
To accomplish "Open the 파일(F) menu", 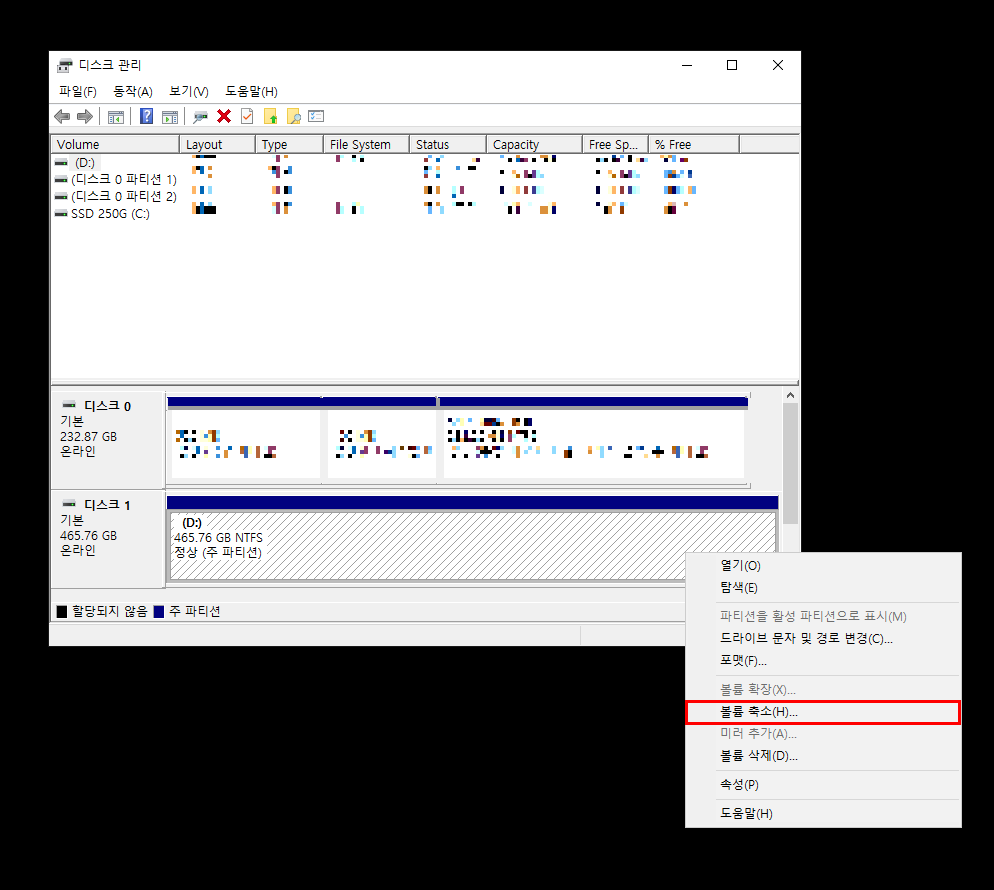I will pyautogui.click(x=77, y=91).
